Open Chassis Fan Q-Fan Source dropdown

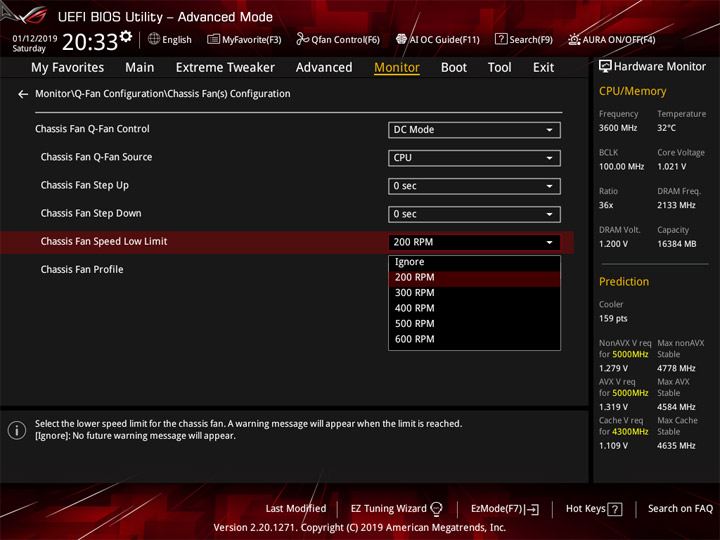pos(474,158)
